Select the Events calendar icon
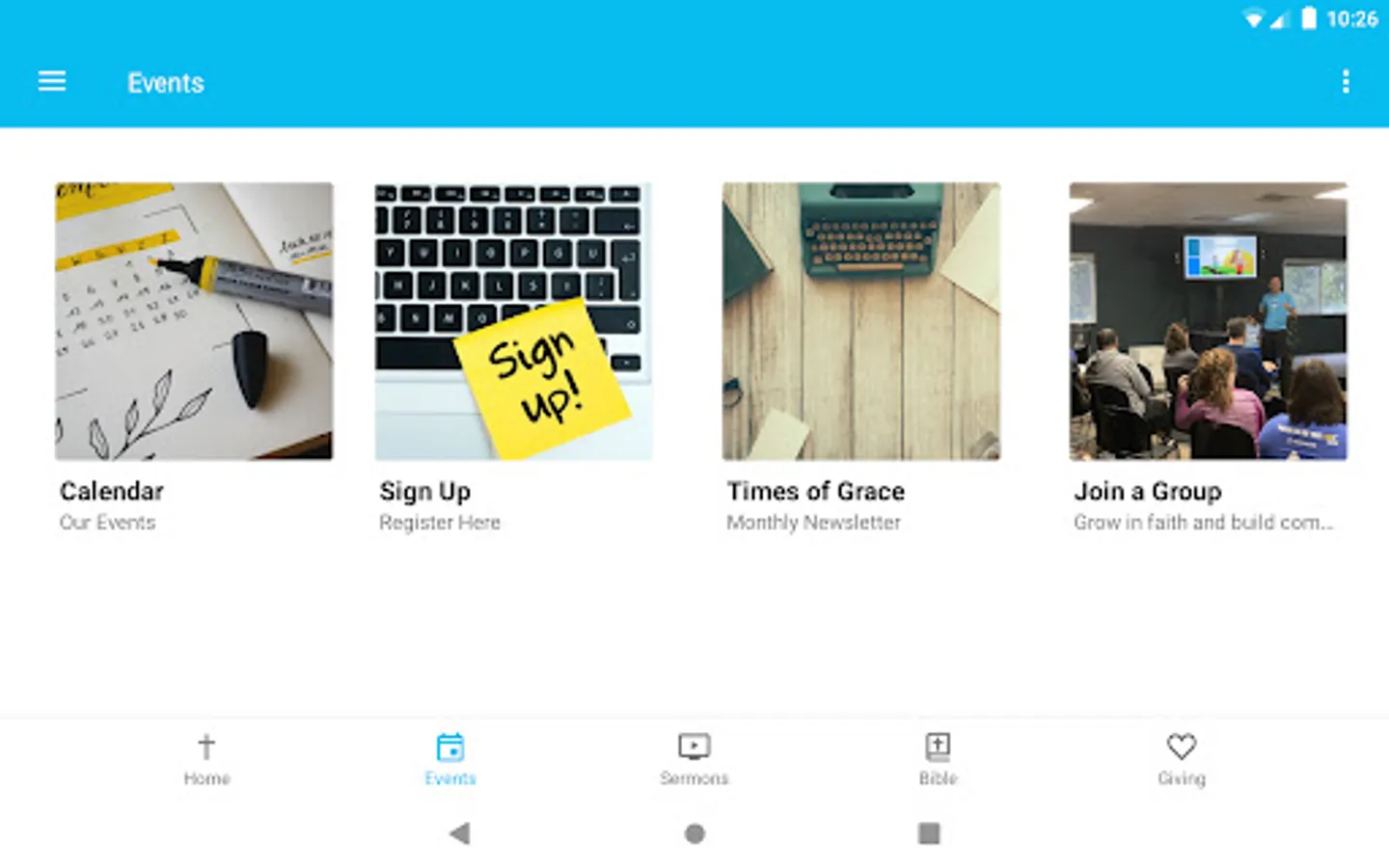The width and height of the screenshot is (1389, 868). pos(450,746)
